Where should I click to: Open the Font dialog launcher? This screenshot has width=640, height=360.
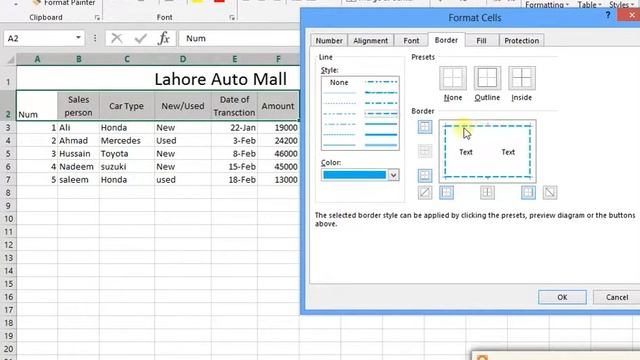pos(232,18)
